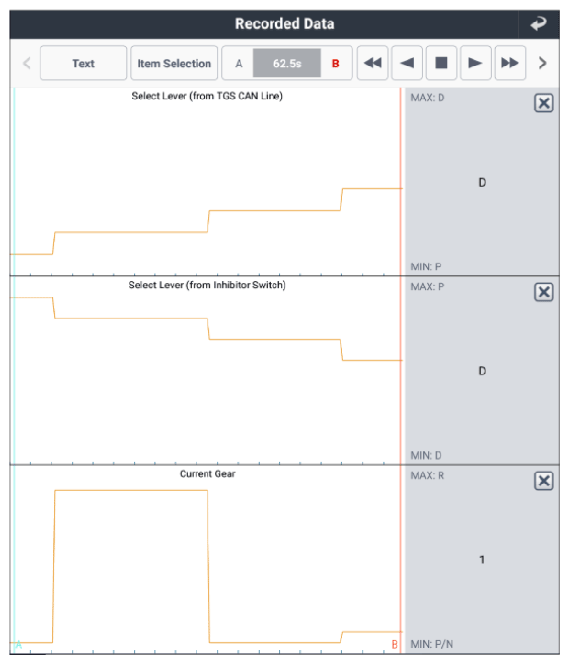Remove the Current Gear graph
The width and height of the screenshot is (569, 664).
click(544, 481)
